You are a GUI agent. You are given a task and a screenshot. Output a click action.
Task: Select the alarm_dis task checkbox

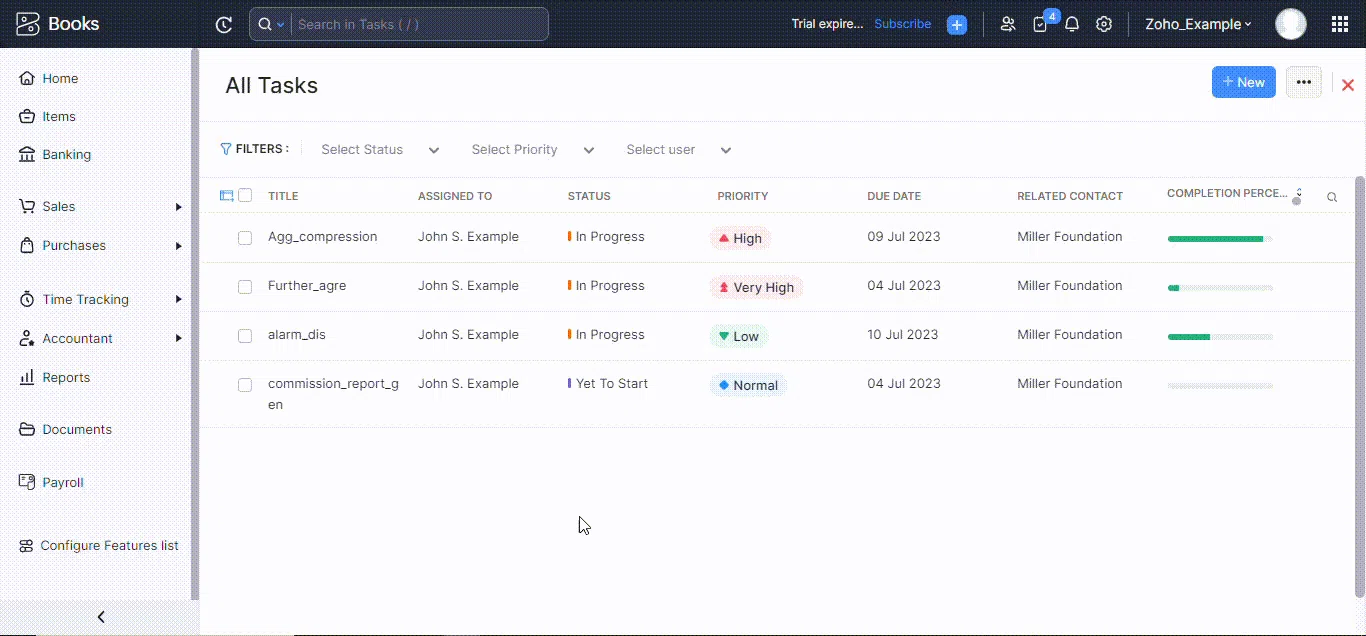tap(245, 336)
